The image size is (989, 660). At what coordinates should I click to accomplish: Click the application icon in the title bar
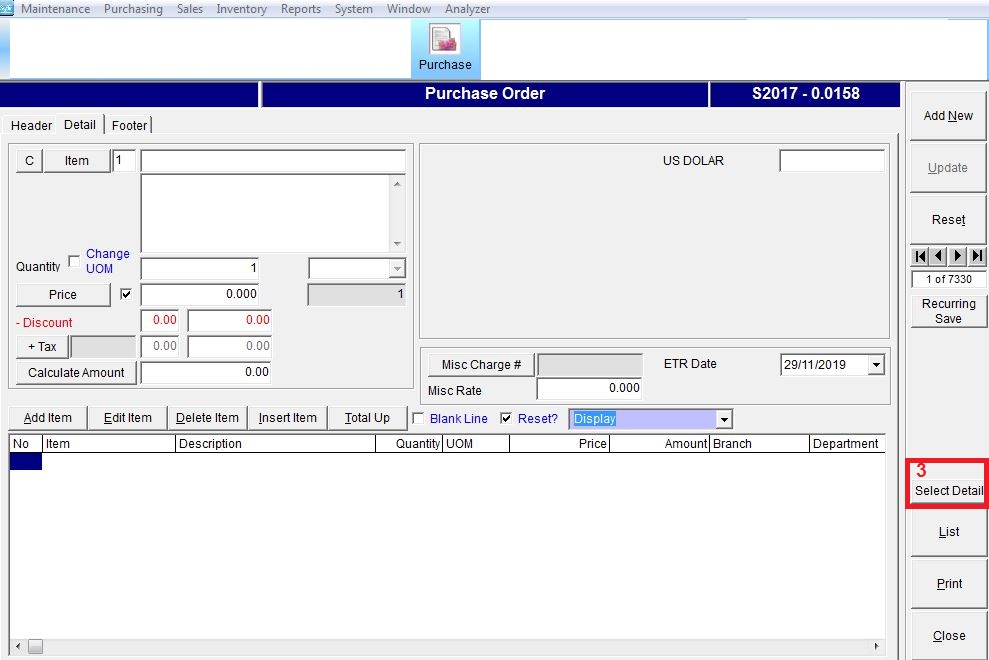tap(9, 8)
